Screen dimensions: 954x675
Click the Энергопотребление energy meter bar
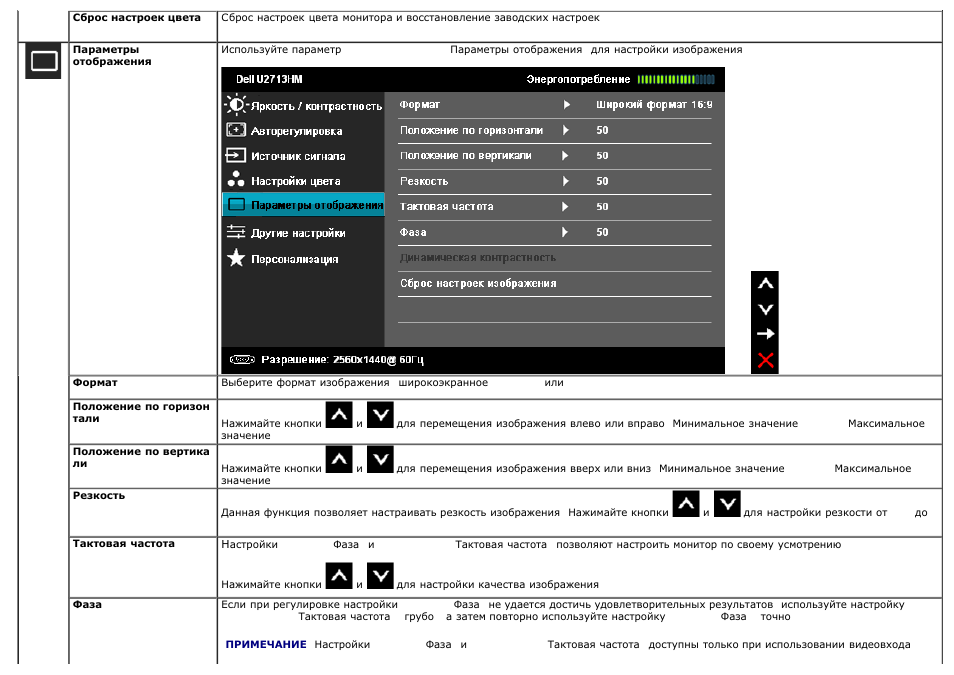[x=676, y=80]
